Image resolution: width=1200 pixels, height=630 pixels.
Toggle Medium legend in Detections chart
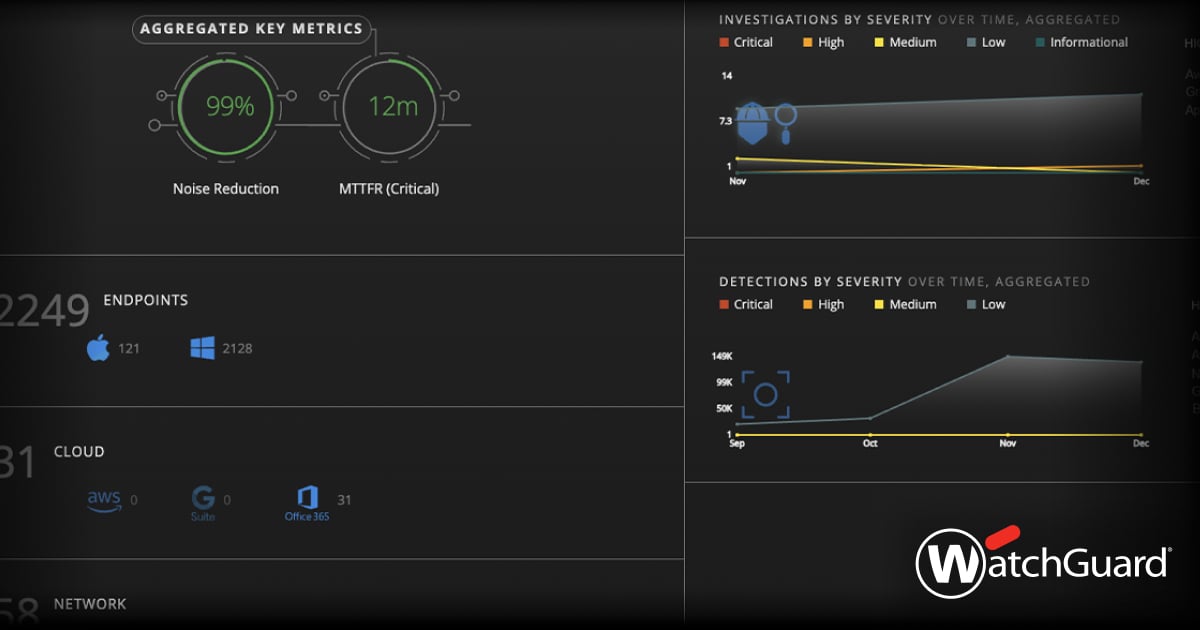click(x=906, y=304)
